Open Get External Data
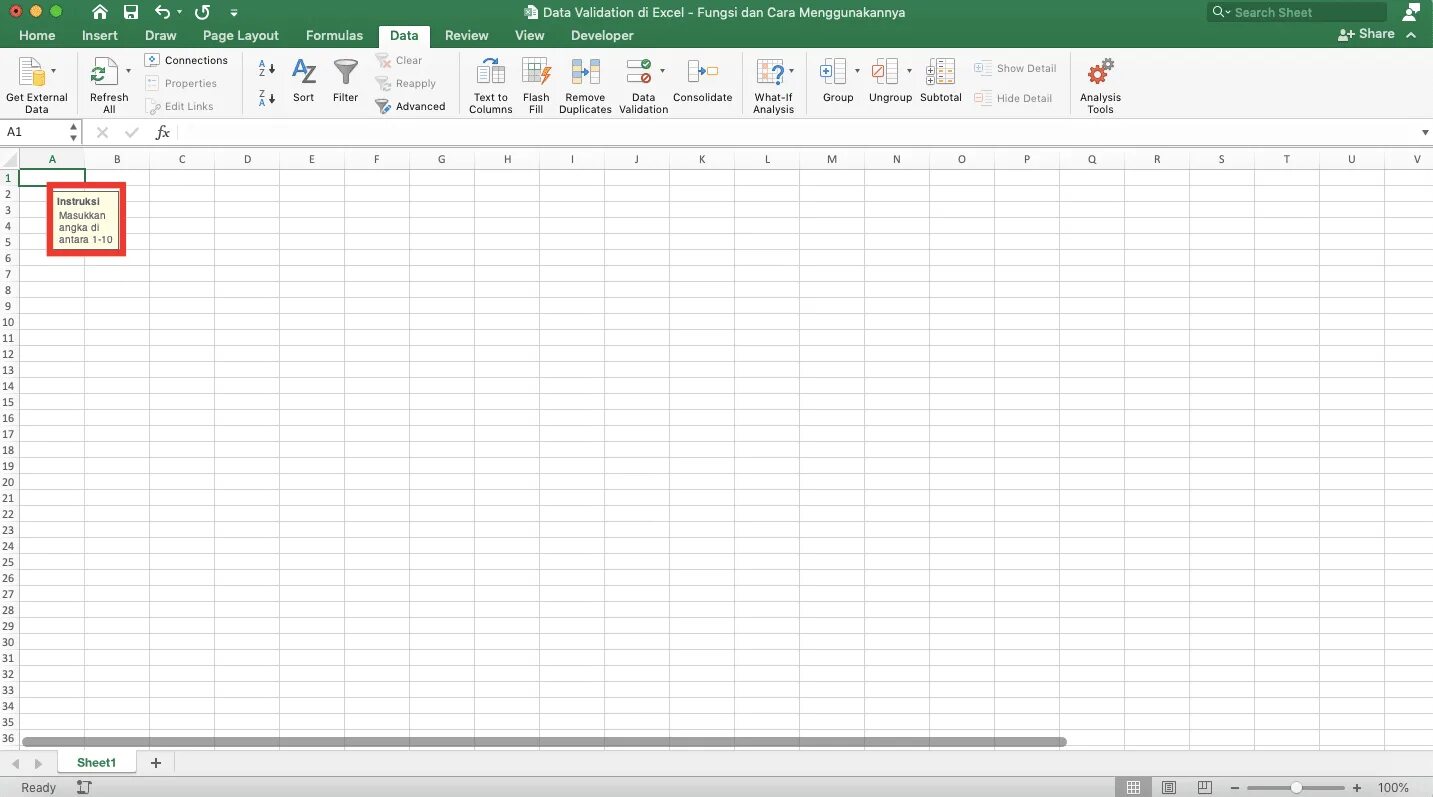The width and height of the screenshot is (1433, 797). click(37, 87)
